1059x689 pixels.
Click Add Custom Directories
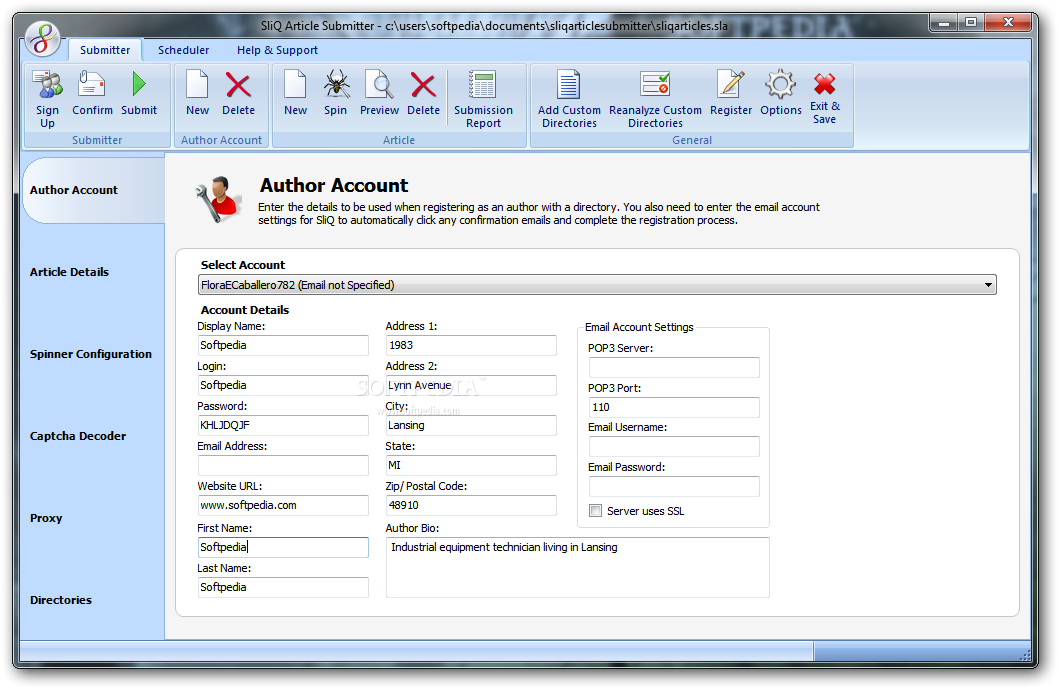569,99
